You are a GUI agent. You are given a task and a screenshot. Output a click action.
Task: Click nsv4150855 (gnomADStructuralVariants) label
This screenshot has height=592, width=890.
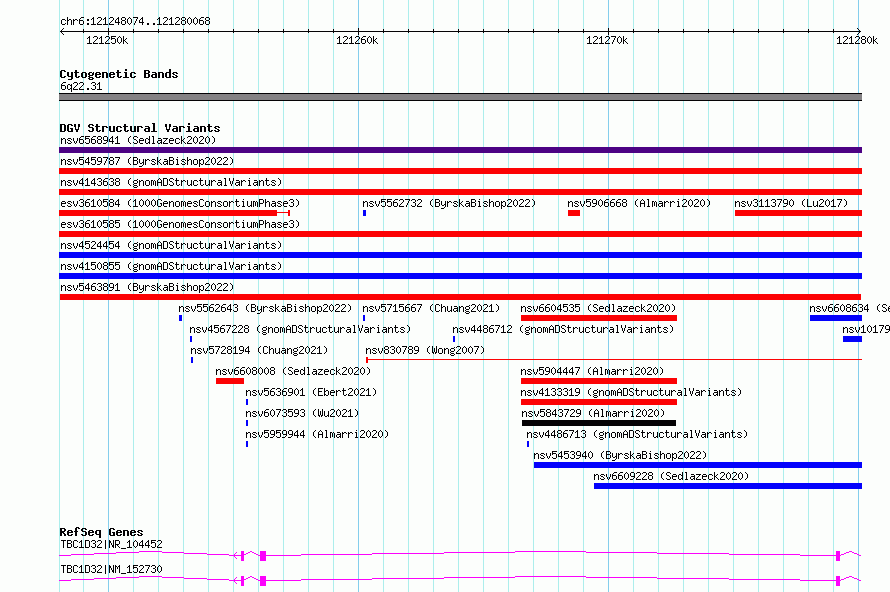point(171,266)
